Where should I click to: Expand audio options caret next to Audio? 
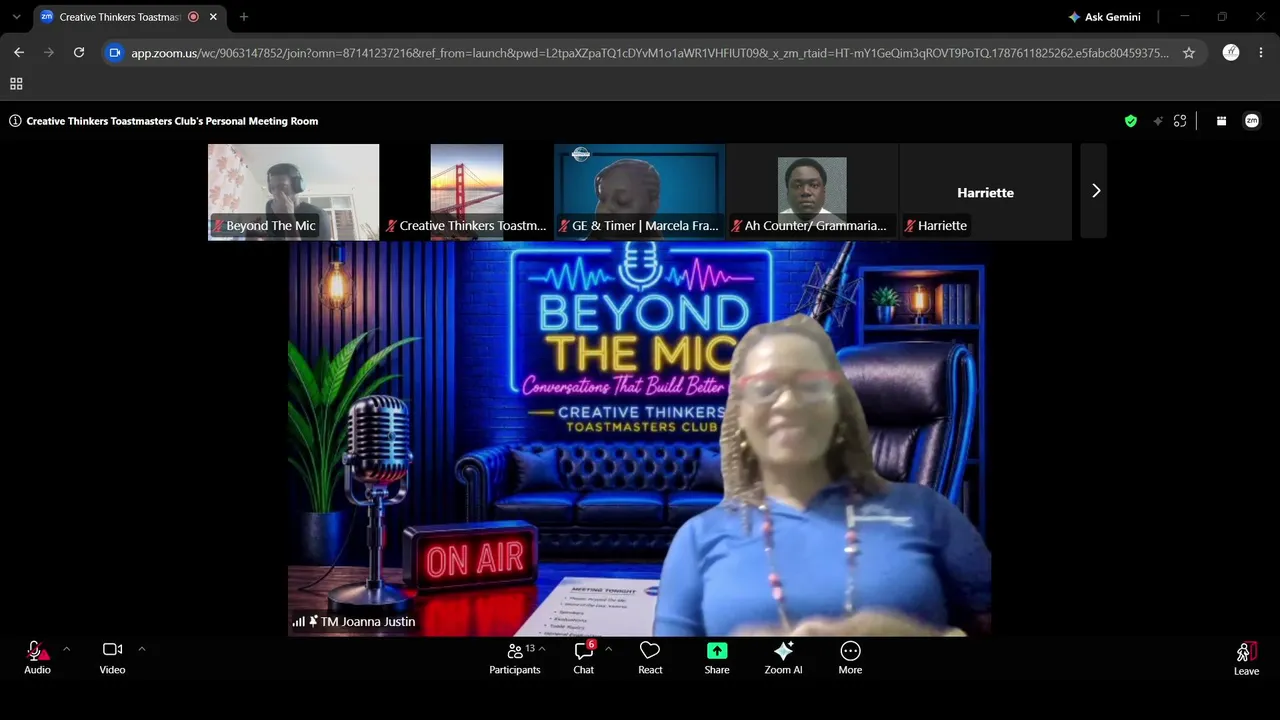[x=66, y=649]
